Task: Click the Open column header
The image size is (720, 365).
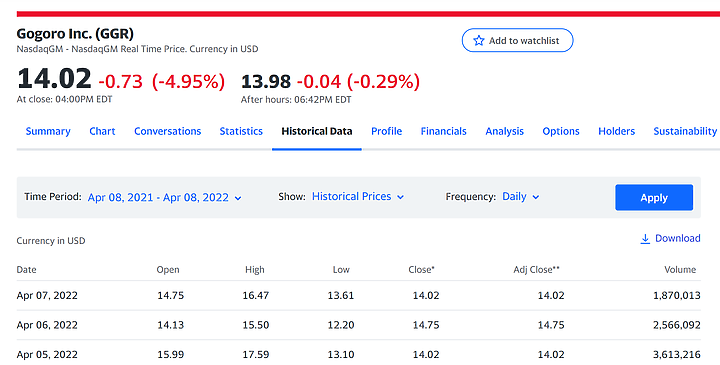Action: 168,270
